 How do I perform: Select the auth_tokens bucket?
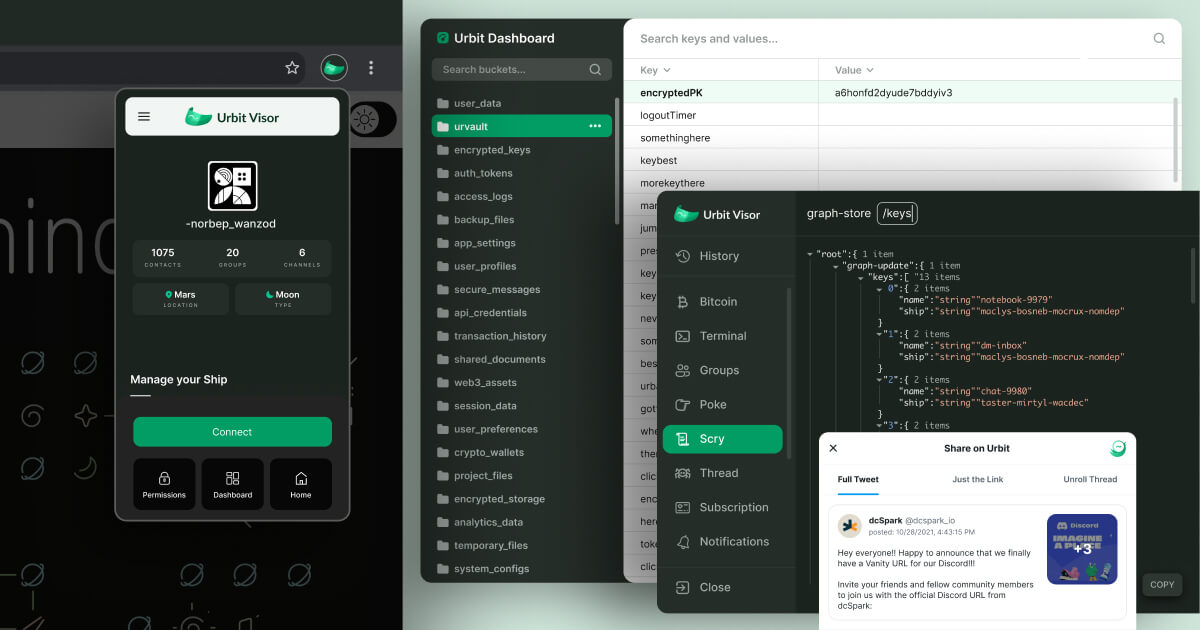(521, 173)
